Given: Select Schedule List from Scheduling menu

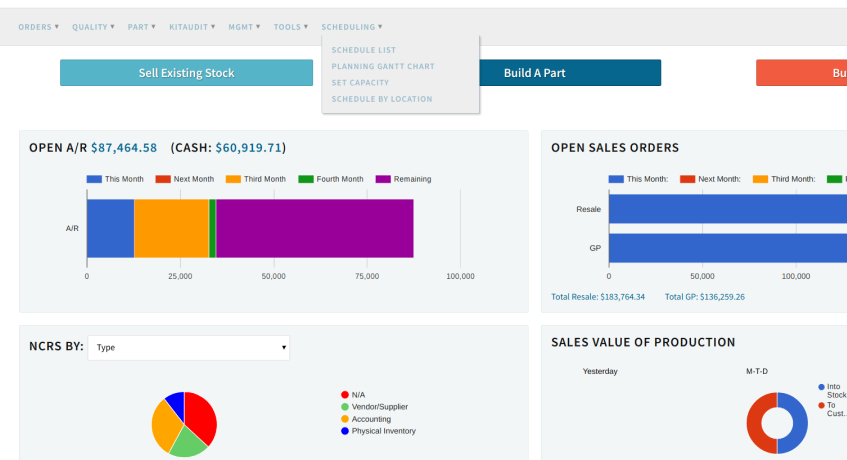Looking at the screenshot, I should tap(364, 50).
